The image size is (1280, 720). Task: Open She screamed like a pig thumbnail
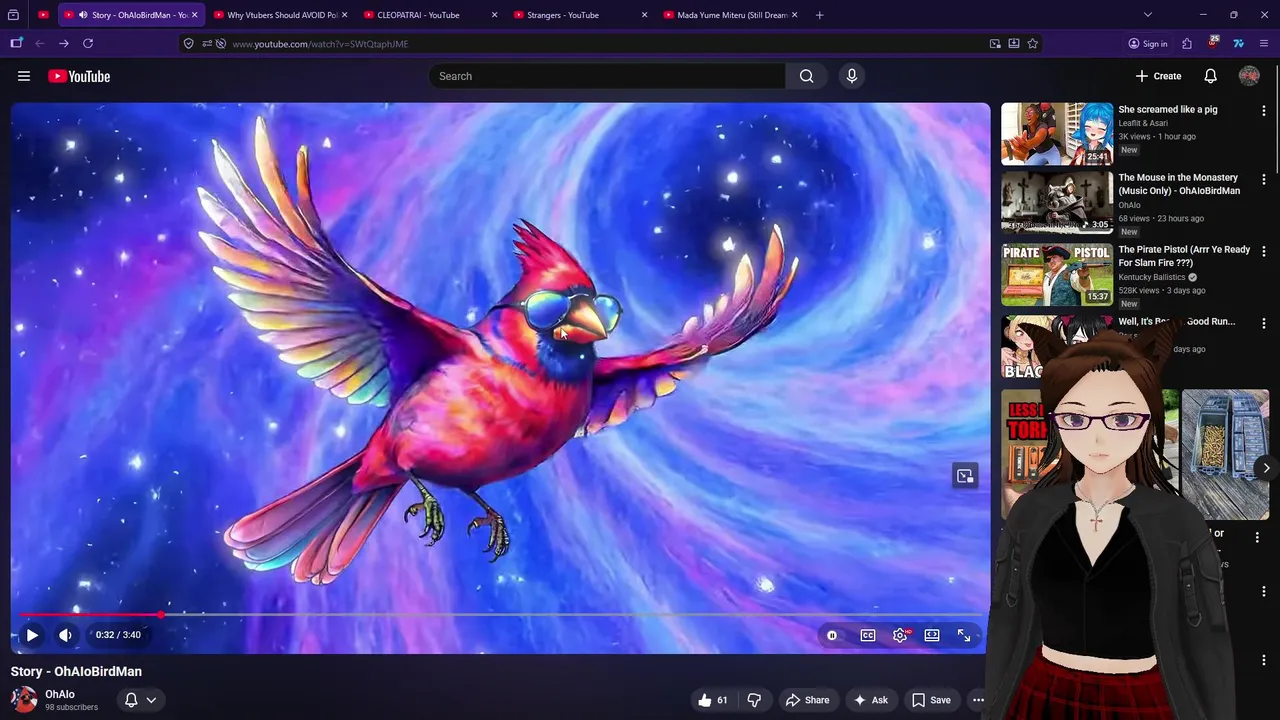1057,133
